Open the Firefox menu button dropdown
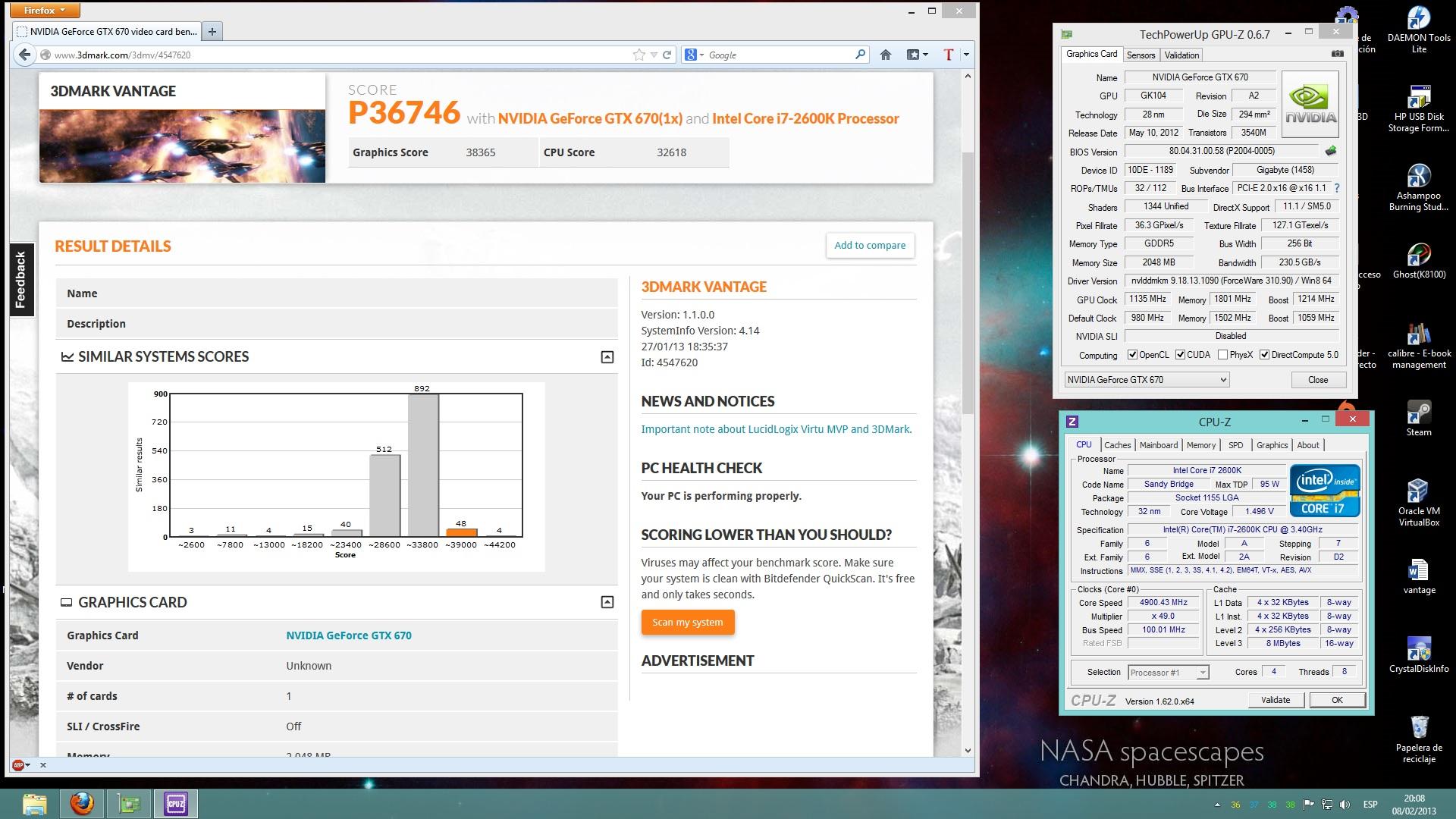Screen dimensions: 1456x819 (x=45, y=11)
